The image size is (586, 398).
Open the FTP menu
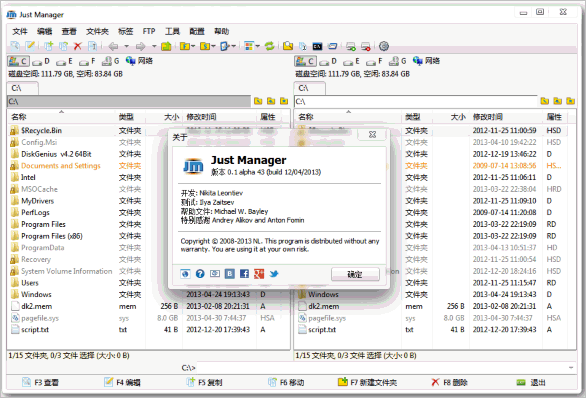149,31
